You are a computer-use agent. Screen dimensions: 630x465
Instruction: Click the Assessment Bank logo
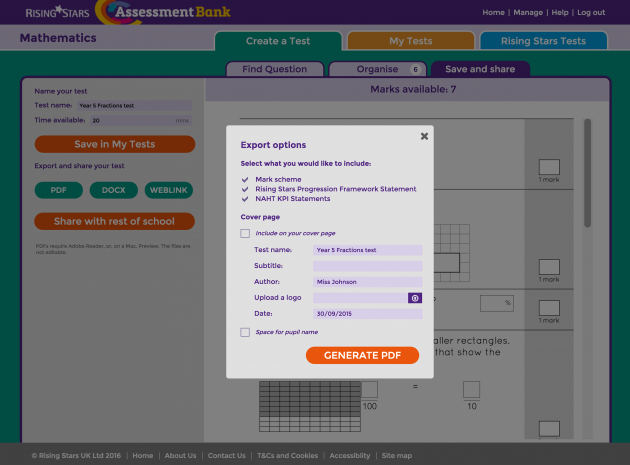tap(163, 12)
